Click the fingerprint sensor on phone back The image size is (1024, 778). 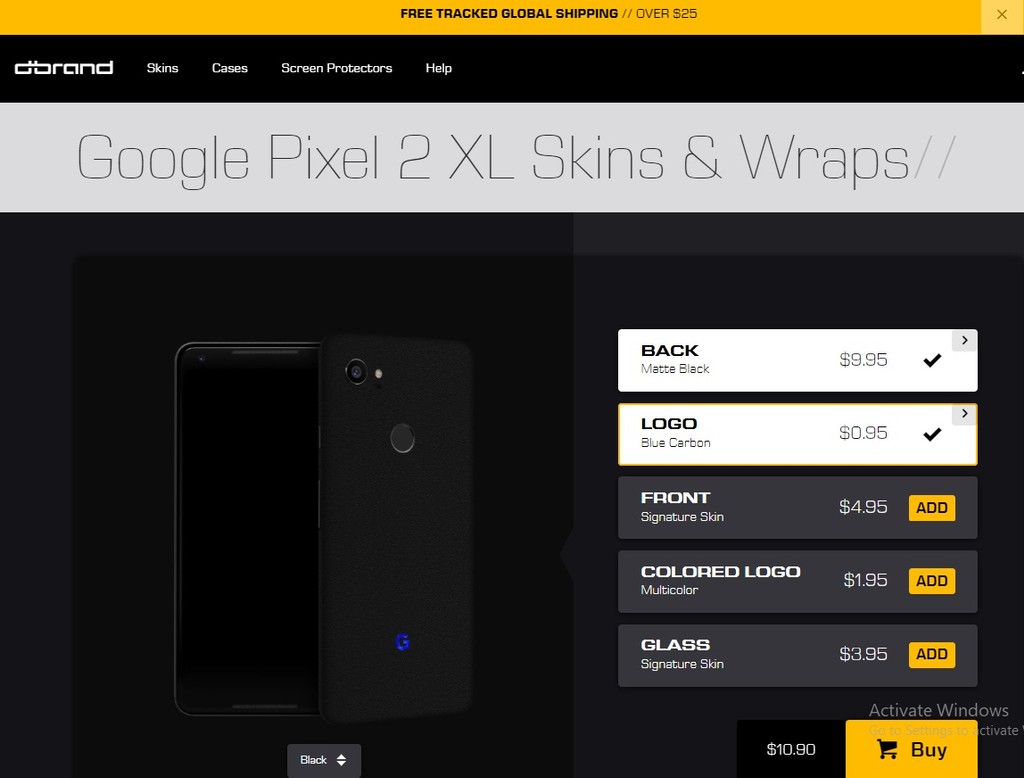click(x=402, y=438)
